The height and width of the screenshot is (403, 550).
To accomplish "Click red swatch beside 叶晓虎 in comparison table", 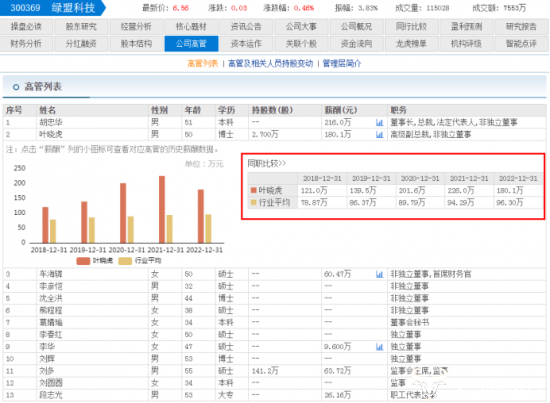I will (254, 190).
